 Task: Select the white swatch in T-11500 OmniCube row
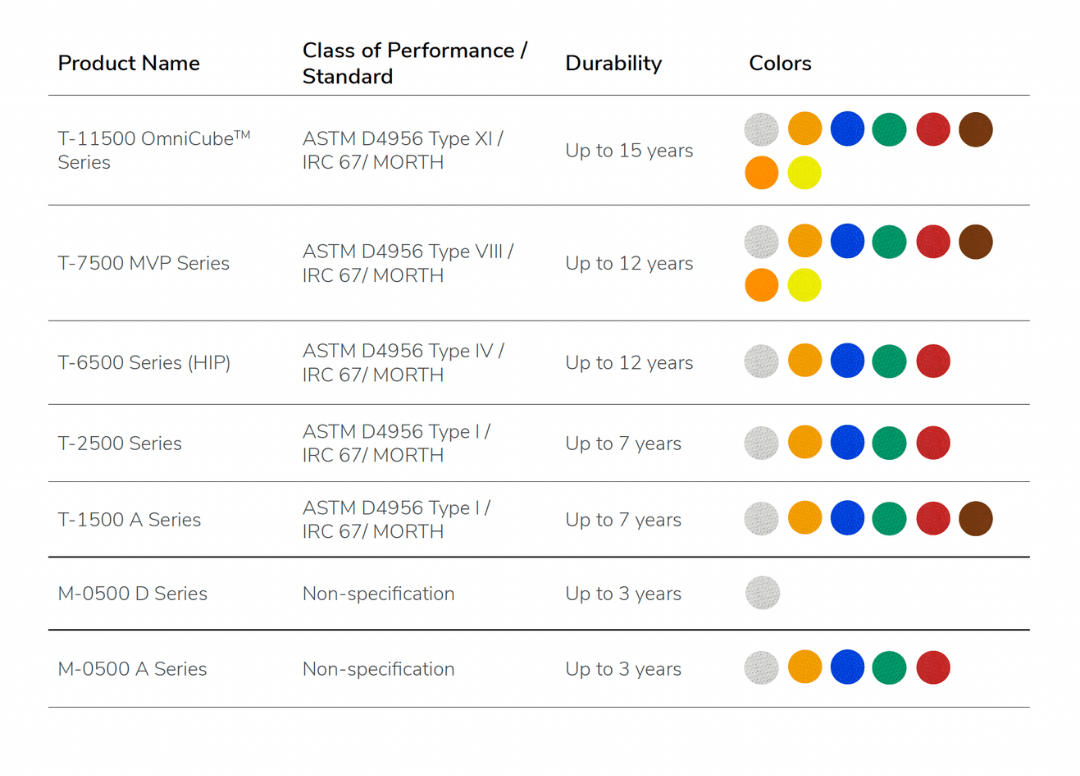coord(762,129)
